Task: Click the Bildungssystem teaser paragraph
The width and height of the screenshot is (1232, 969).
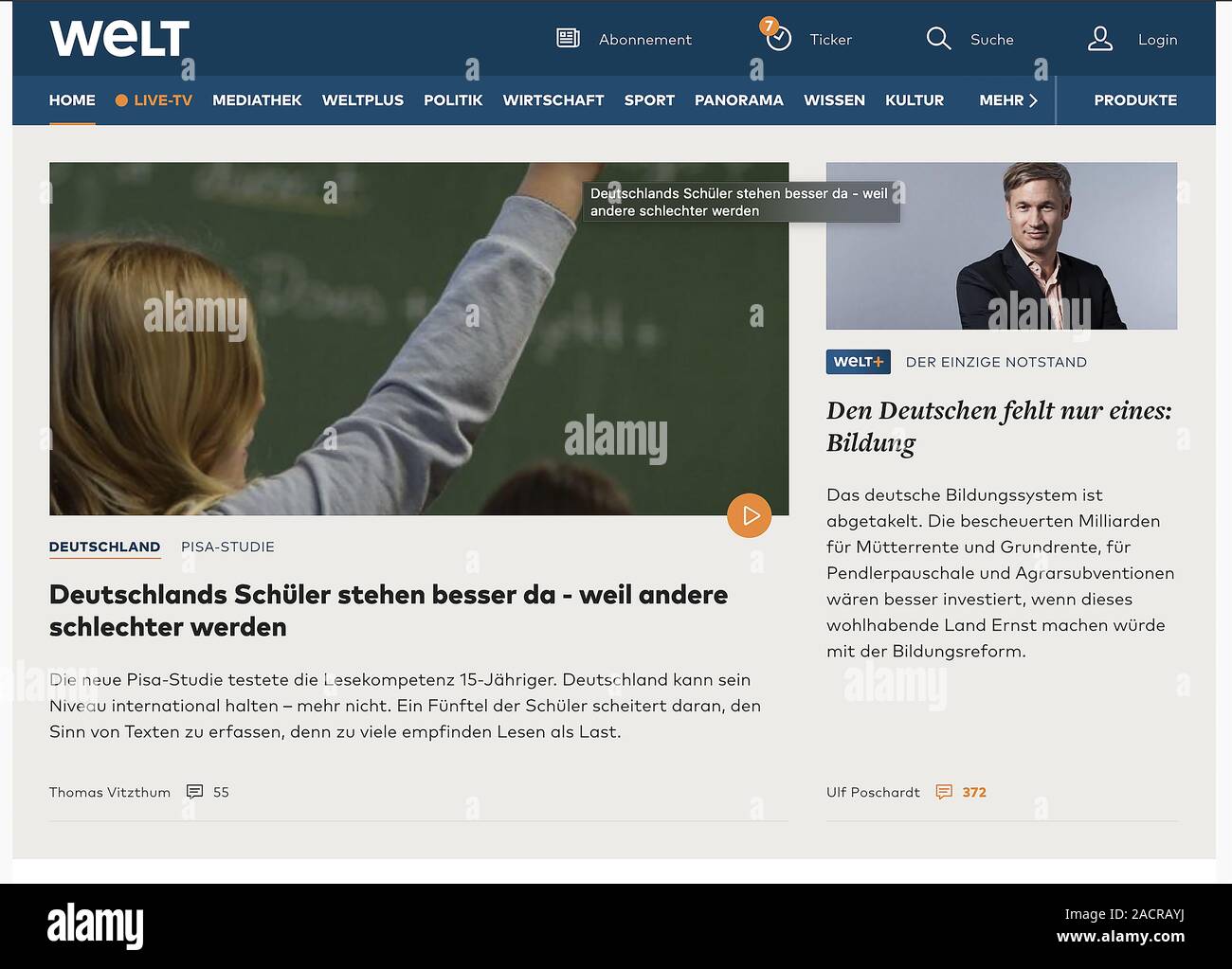Action: click(x=1001, y=573)
